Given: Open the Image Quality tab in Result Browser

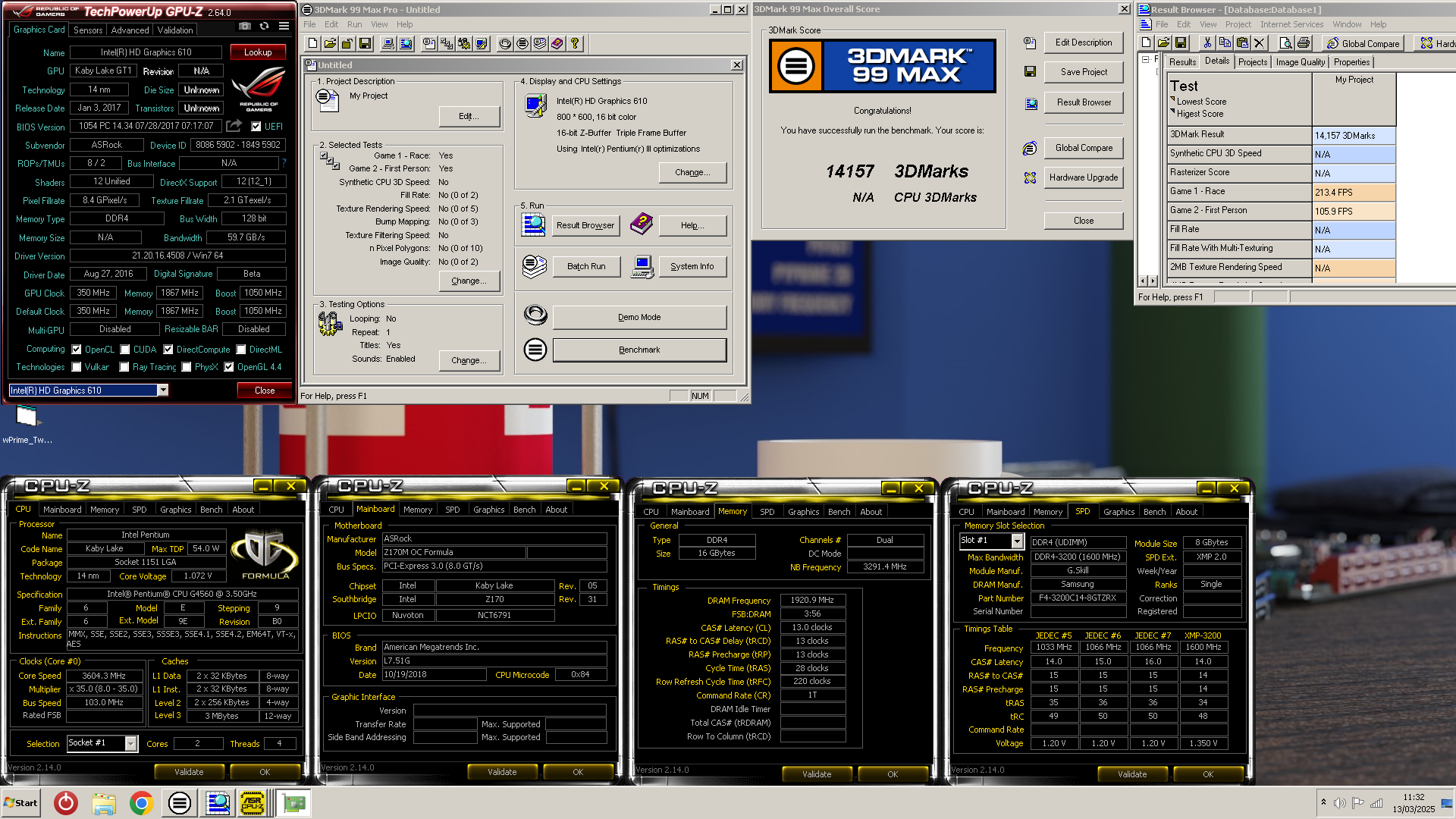Looking at the screenshot, I should [x=1301, y=62].
